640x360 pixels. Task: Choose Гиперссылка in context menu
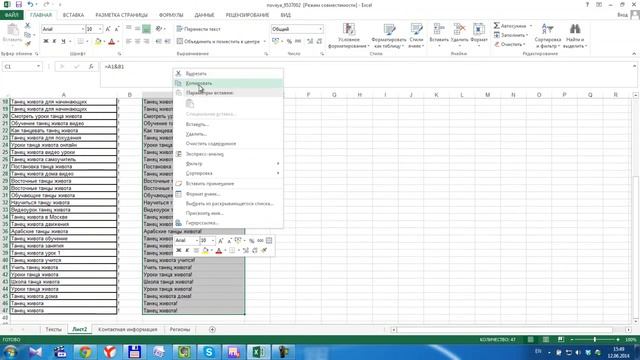[228, 223]
